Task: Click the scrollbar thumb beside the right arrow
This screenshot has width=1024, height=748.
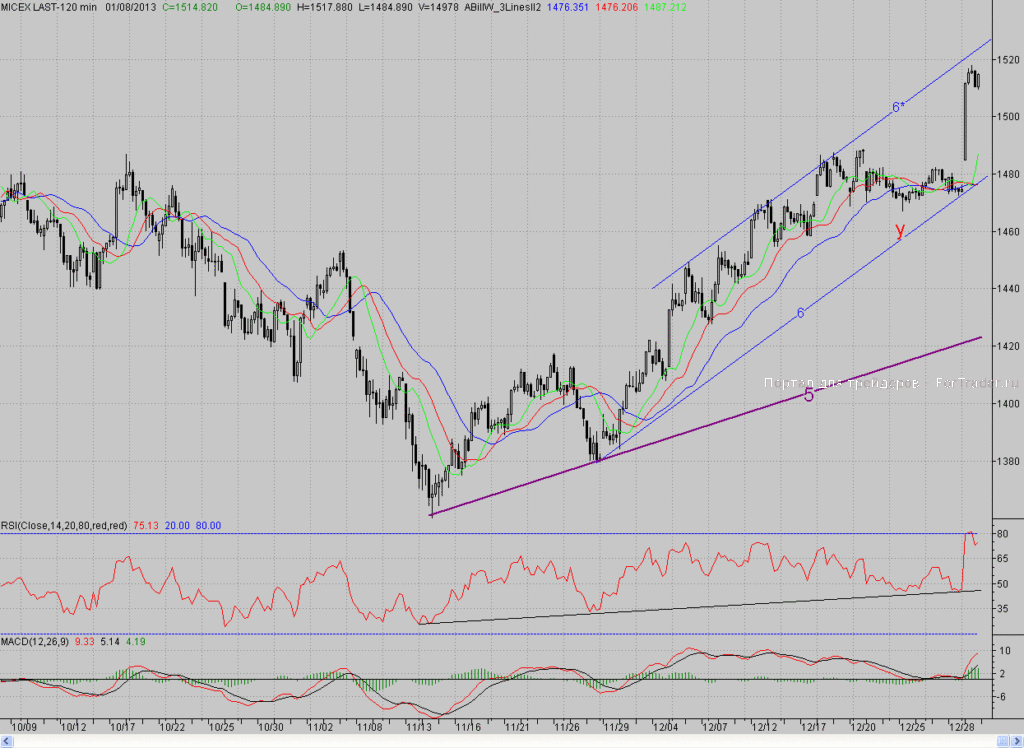Action: (1003, 740)
